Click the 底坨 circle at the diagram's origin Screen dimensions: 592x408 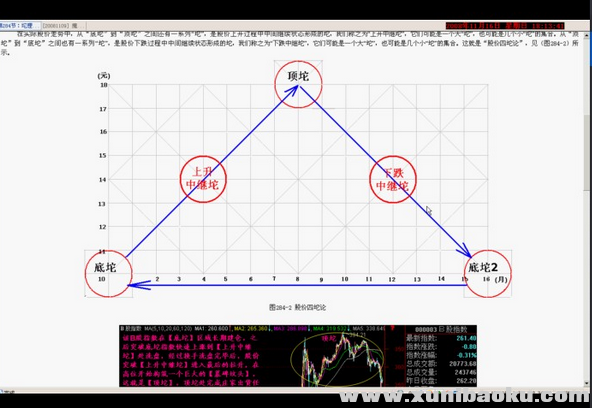[109, 274]
